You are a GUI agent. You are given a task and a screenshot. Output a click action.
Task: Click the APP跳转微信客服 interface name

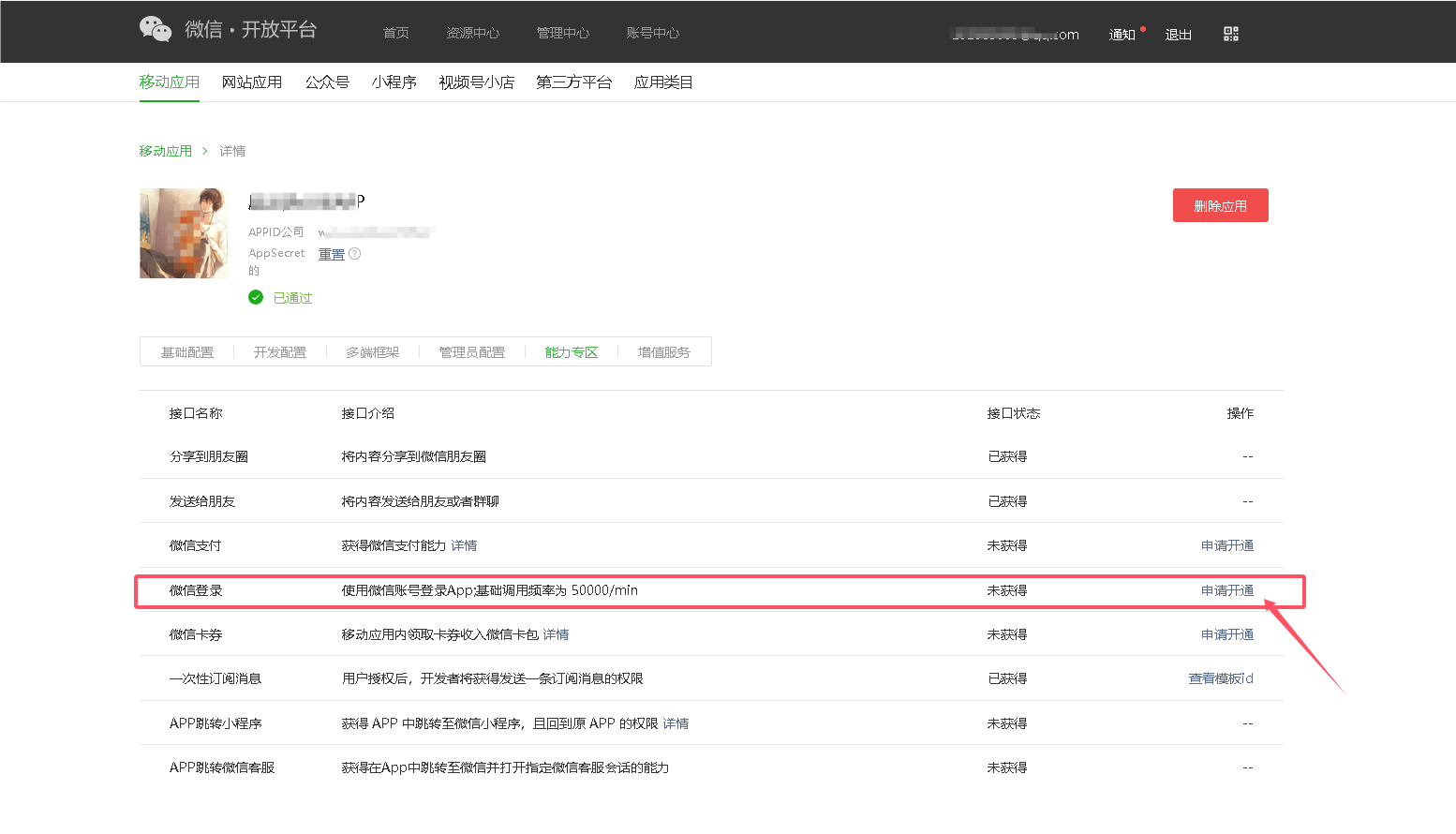tap(222, 767)
